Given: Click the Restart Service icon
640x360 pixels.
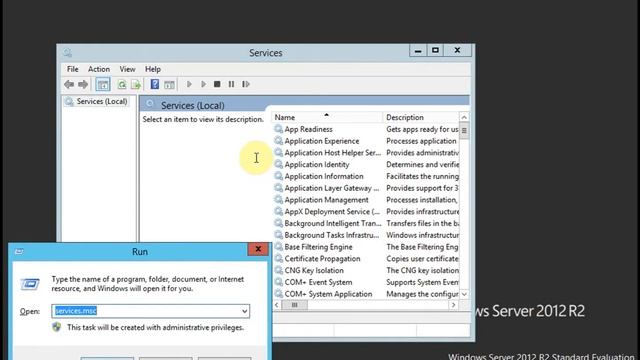Looking at the screenshot, I should tap(246, 84).
